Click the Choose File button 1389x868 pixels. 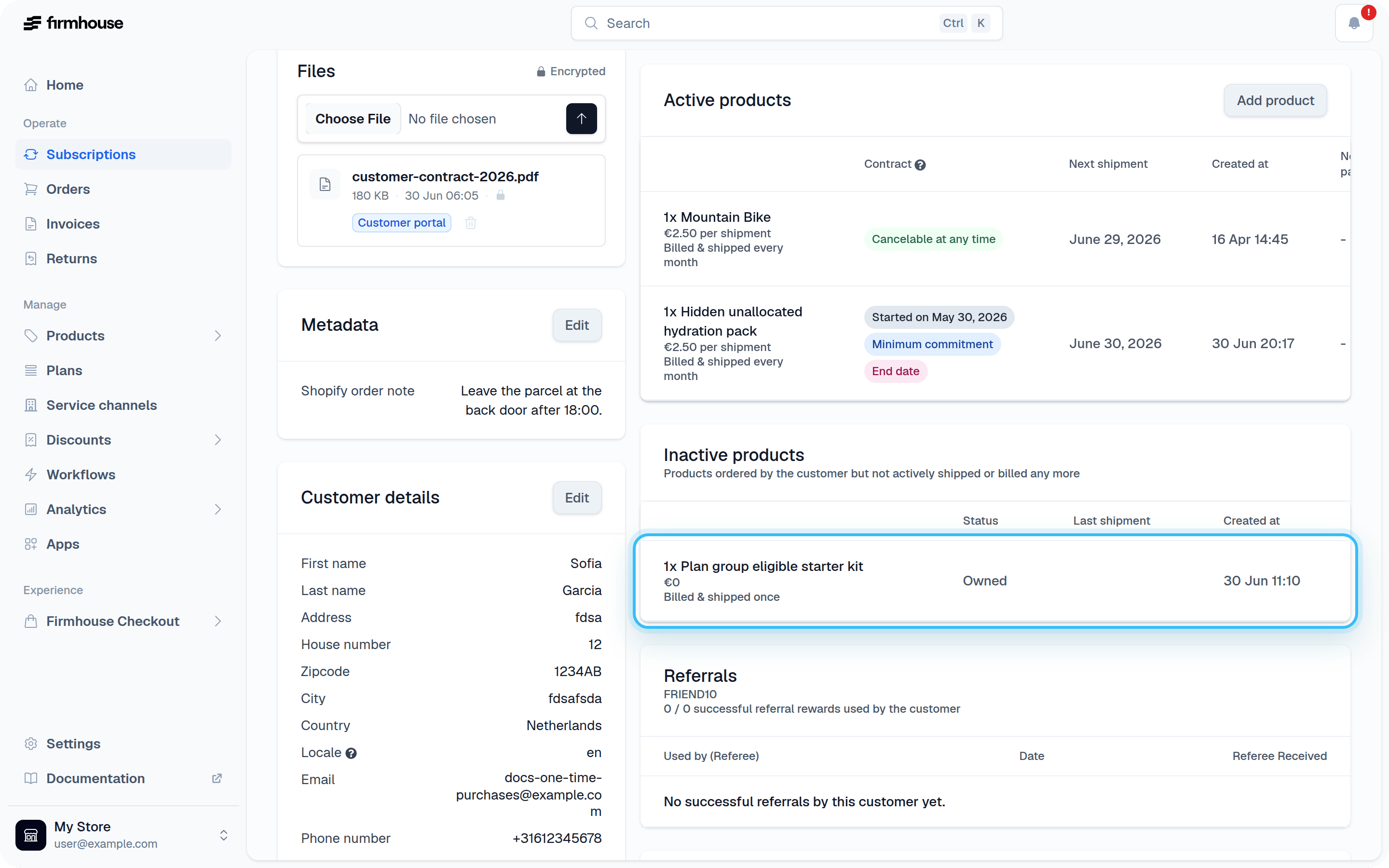click(353, 119)
